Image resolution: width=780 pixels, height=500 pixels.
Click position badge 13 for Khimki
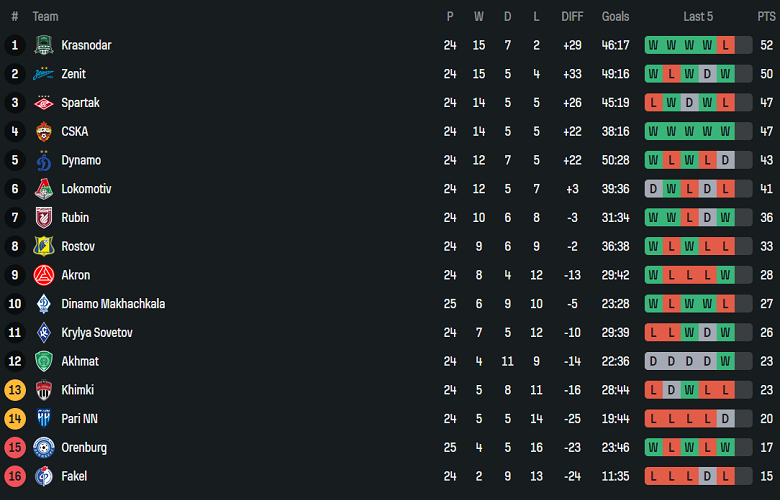[x=15, y=390]
